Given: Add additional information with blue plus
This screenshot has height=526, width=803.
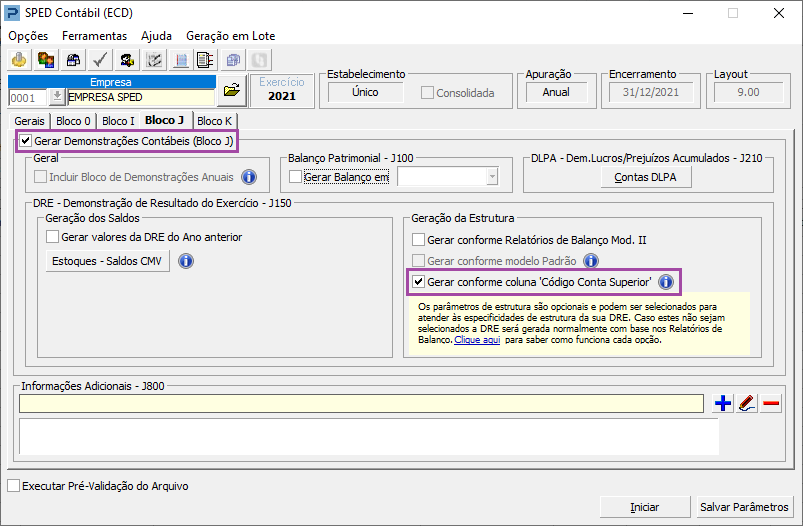Looking at the screenshot, I should coord(723,404).
